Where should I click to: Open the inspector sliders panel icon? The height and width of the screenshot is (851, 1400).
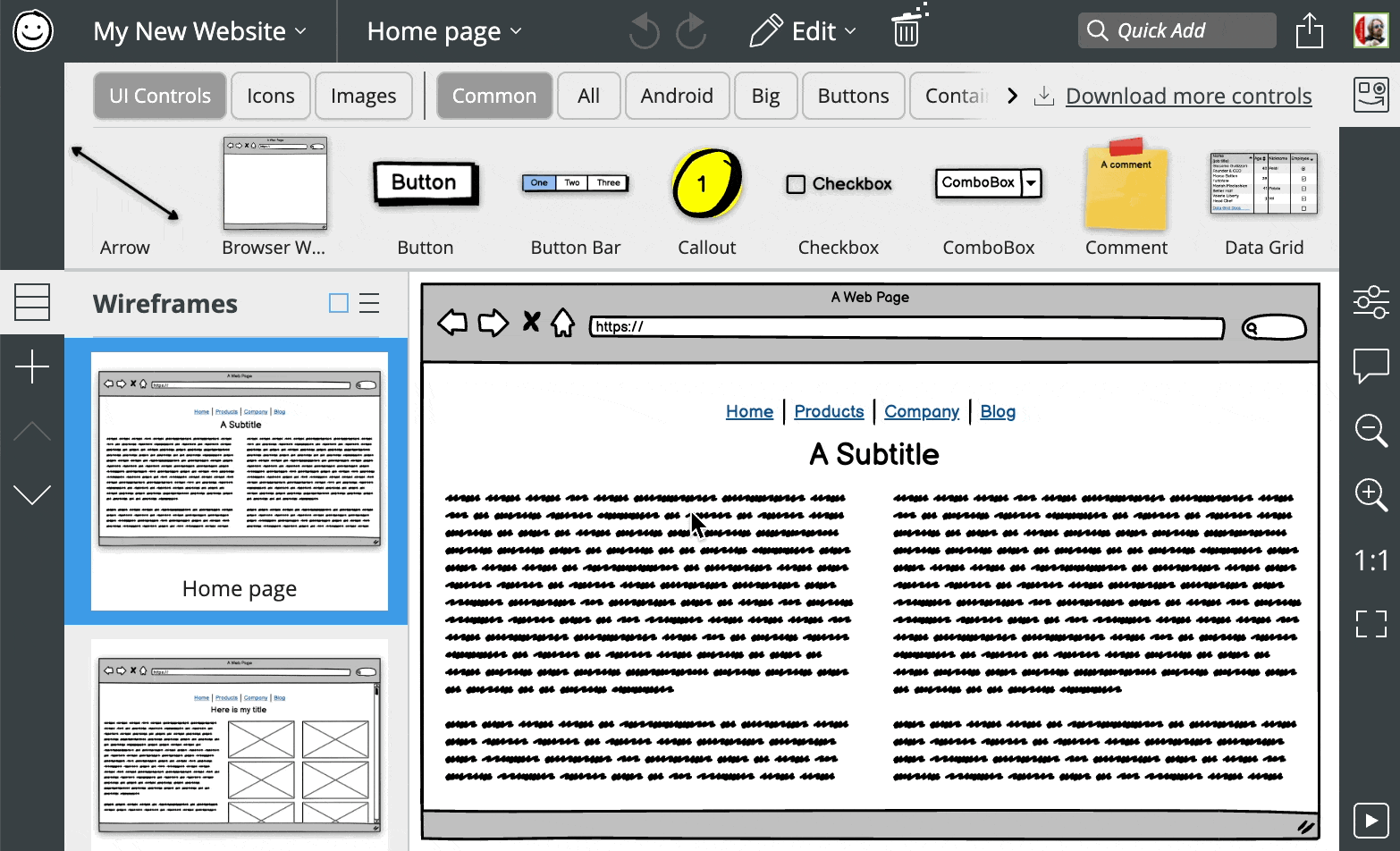[x=1370, y=301]
